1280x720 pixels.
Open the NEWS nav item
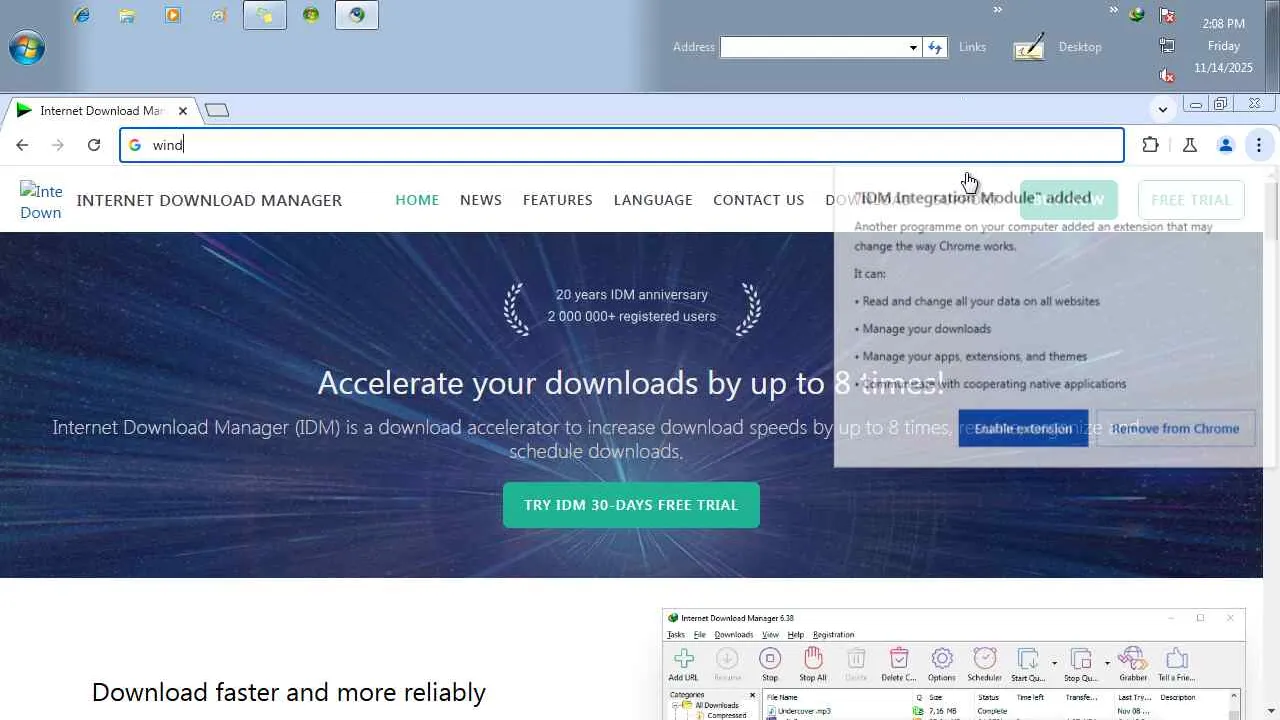coord(481,200)
